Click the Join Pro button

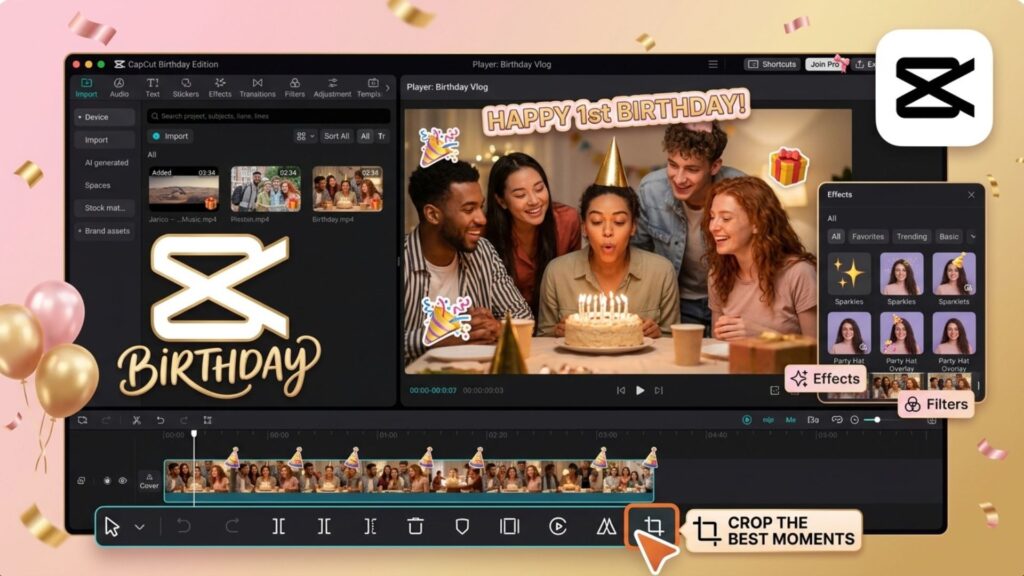825,64
